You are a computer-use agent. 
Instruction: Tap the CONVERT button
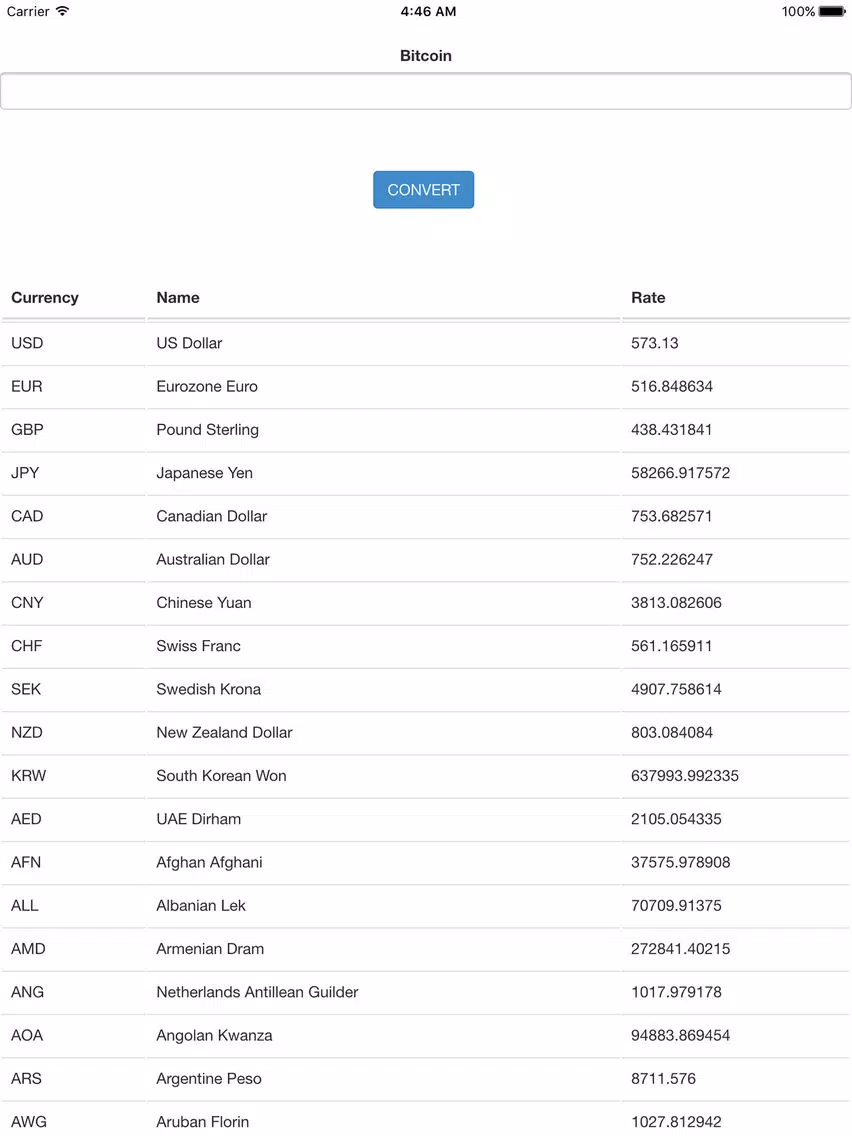(x=423, y=190)
